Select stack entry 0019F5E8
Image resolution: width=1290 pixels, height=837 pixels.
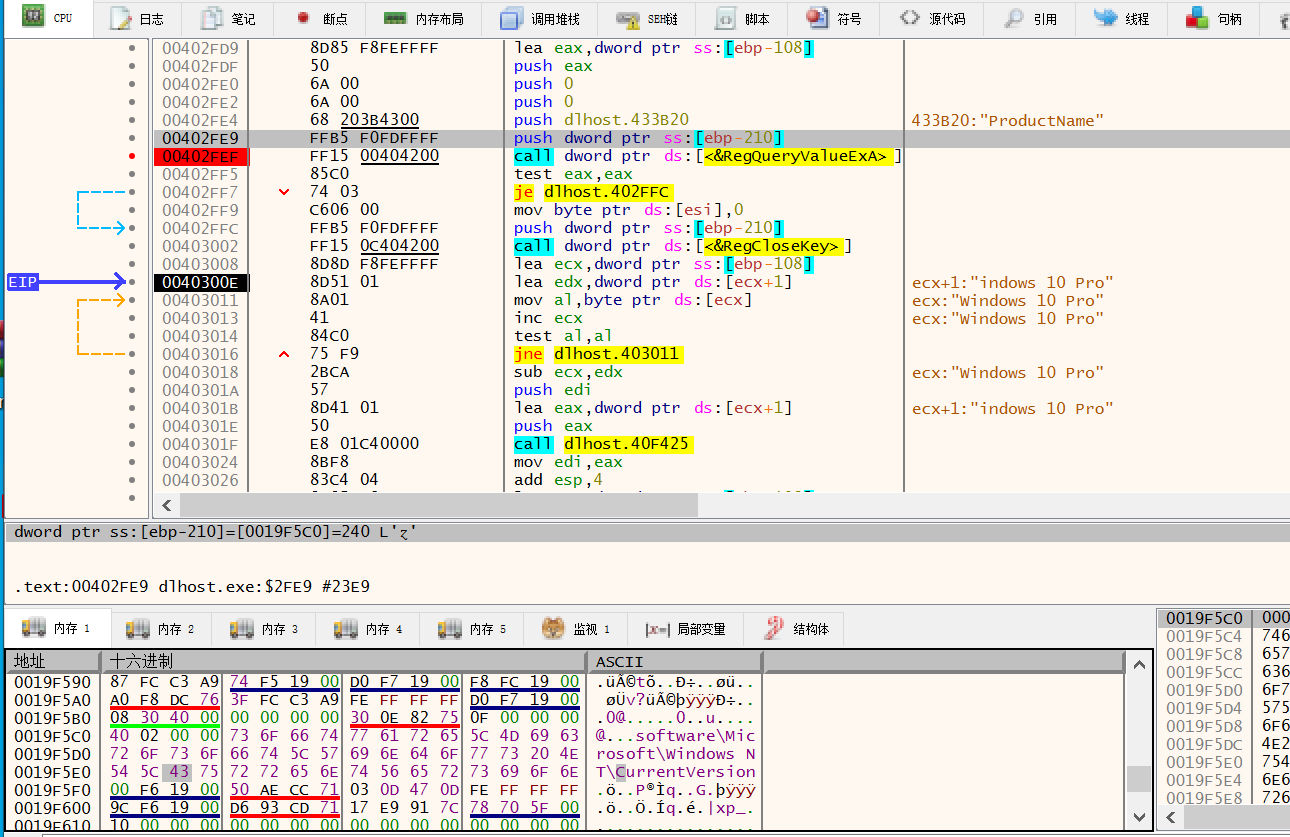click(1204, 798)
